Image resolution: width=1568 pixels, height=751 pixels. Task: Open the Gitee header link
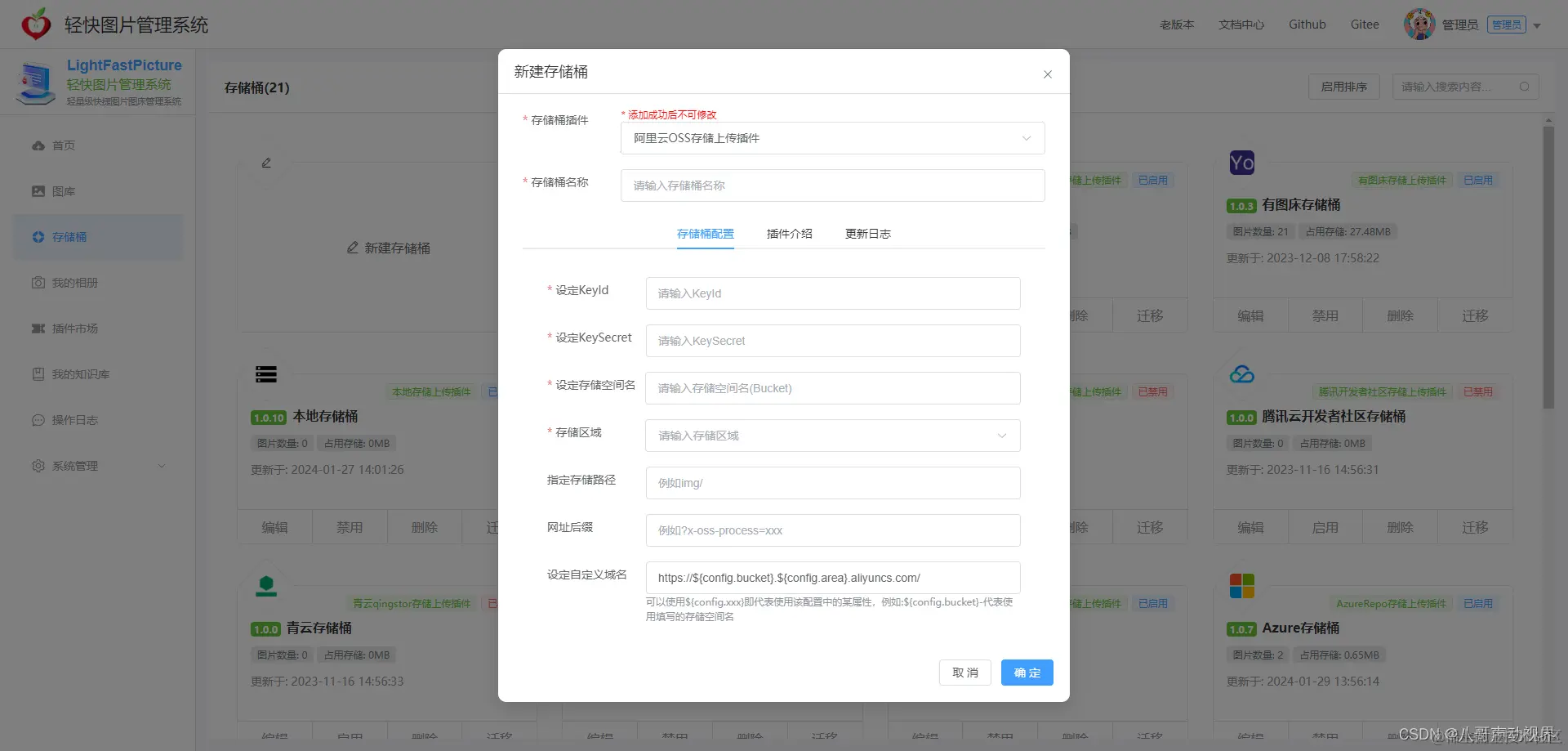coord(1365,25)
